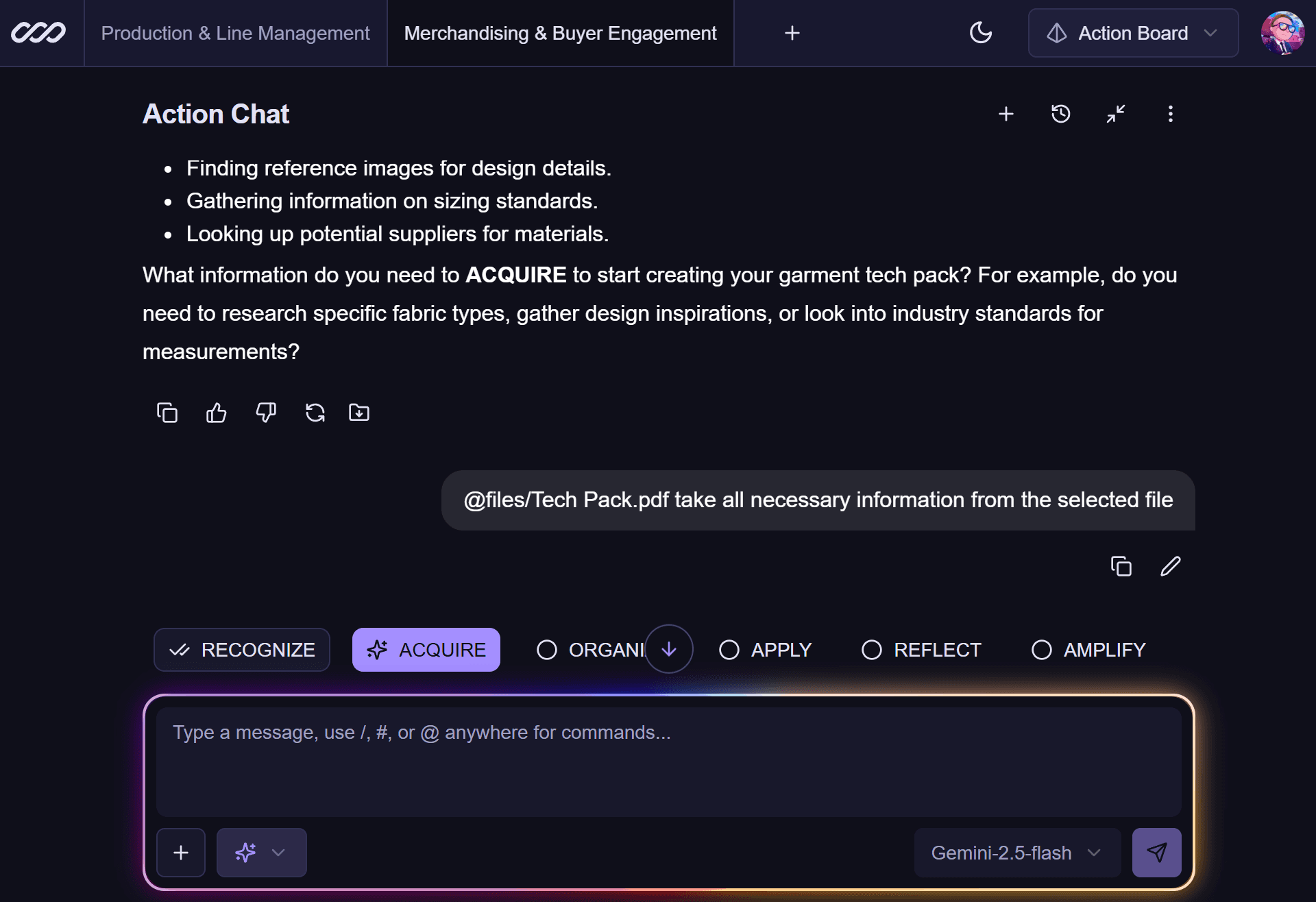This screenshot has height=902, width=1316.
Task: Select the APPLY stage
Action: pos(766,650)
